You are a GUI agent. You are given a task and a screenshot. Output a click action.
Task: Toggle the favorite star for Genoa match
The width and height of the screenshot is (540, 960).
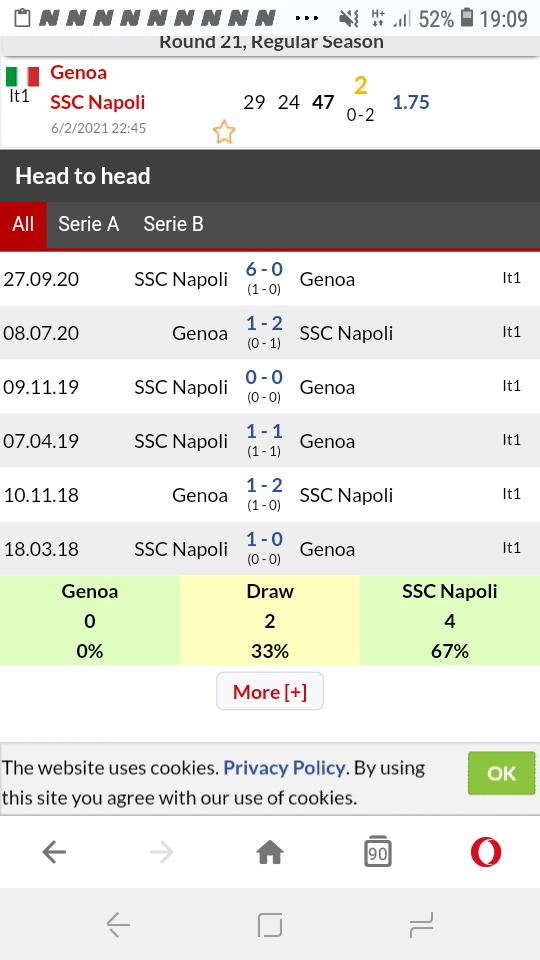(224, 132)
